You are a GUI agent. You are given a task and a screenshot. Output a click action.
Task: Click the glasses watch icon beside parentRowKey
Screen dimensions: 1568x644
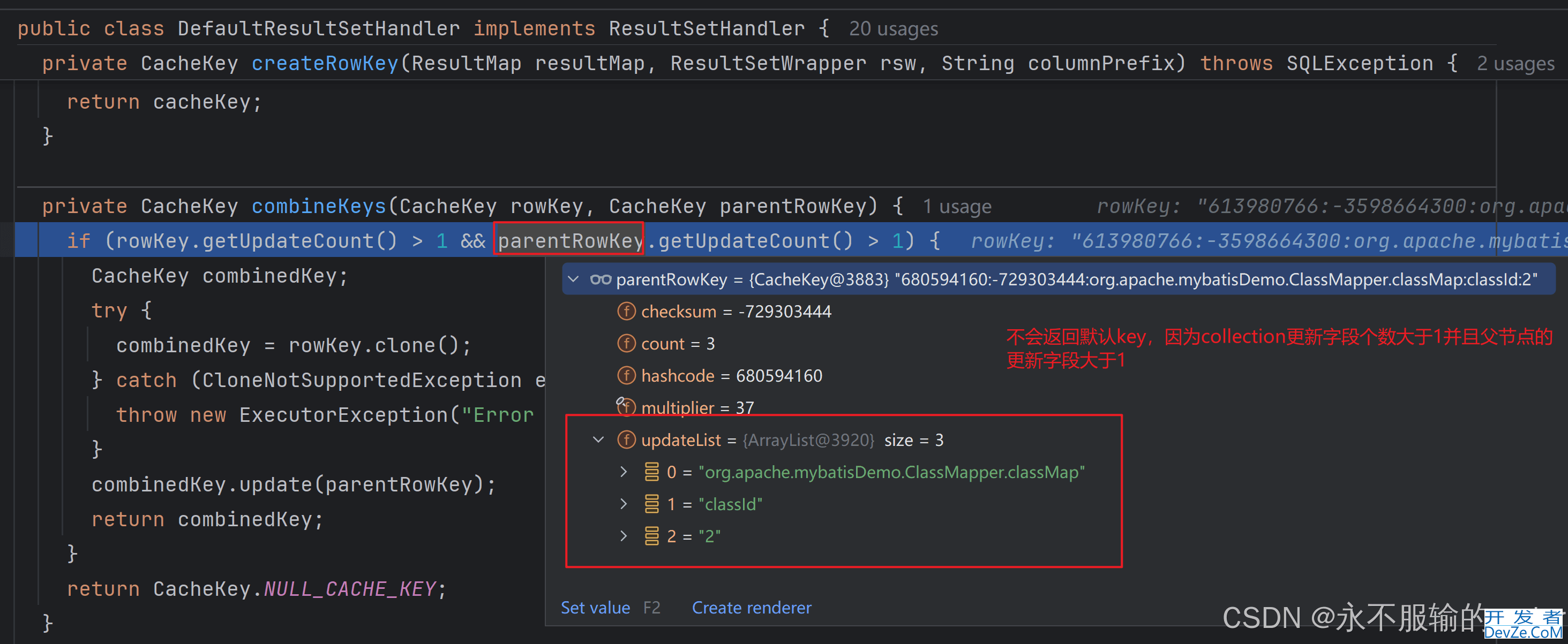600,279
